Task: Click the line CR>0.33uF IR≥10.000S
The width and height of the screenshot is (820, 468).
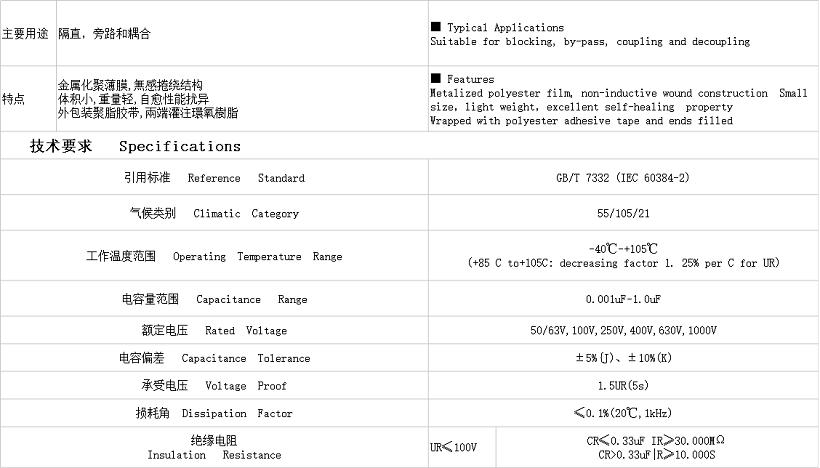Action: pyautogui.click(x=657, y=455)
